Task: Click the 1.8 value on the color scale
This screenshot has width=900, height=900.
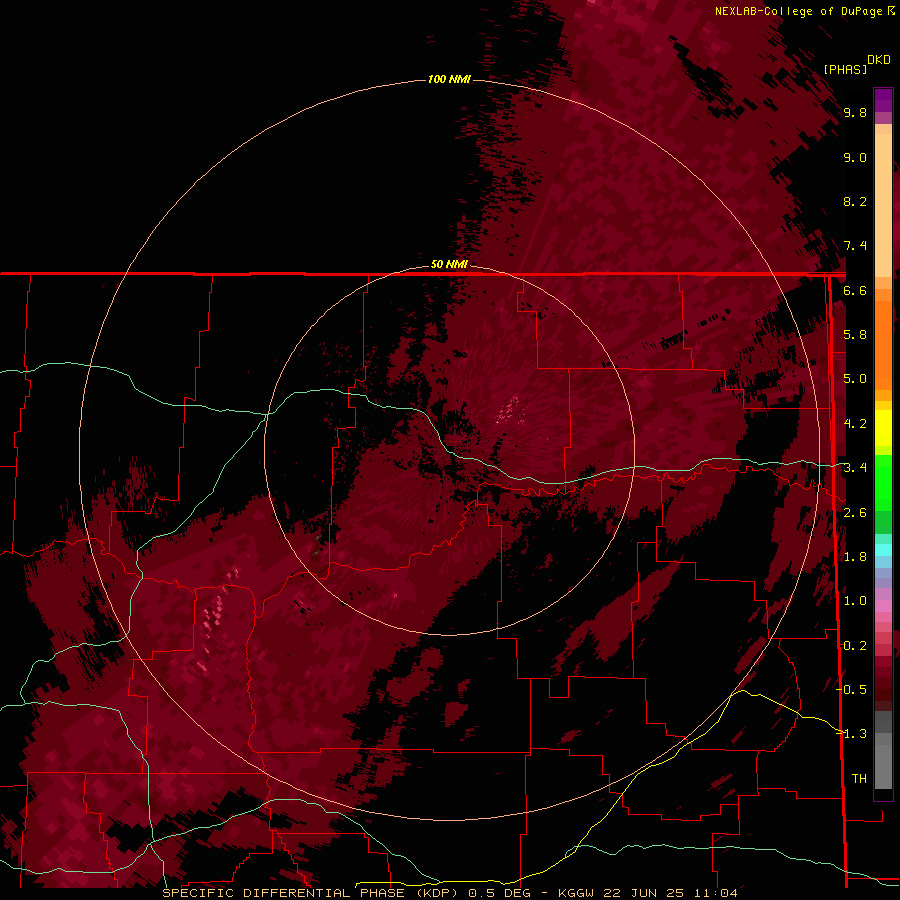Action: (x=855, y=557)
